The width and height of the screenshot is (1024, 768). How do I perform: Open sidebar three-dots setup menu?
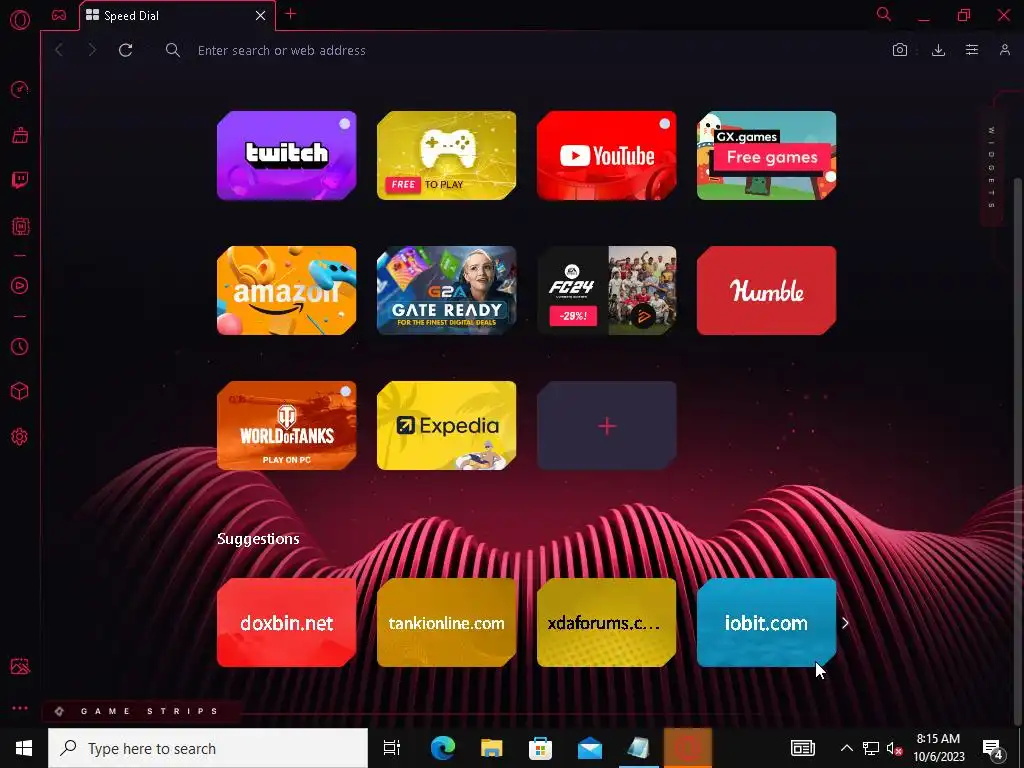pos(20,708)
